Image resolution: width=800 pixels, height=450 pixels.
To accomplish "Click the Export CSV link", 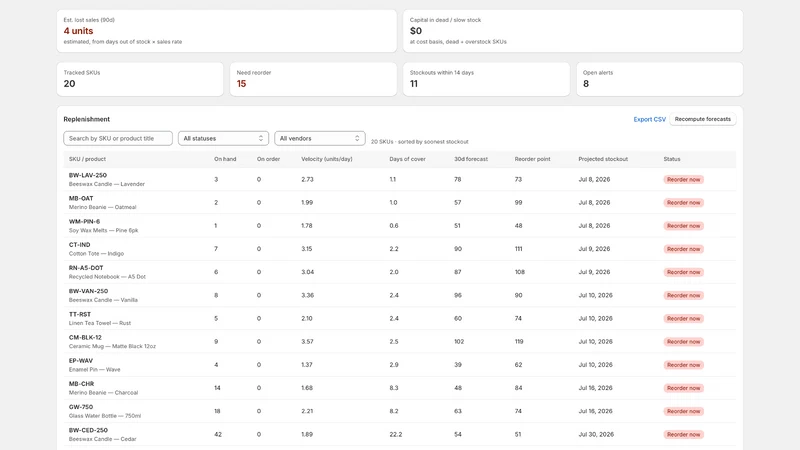I will coord(649,119).
